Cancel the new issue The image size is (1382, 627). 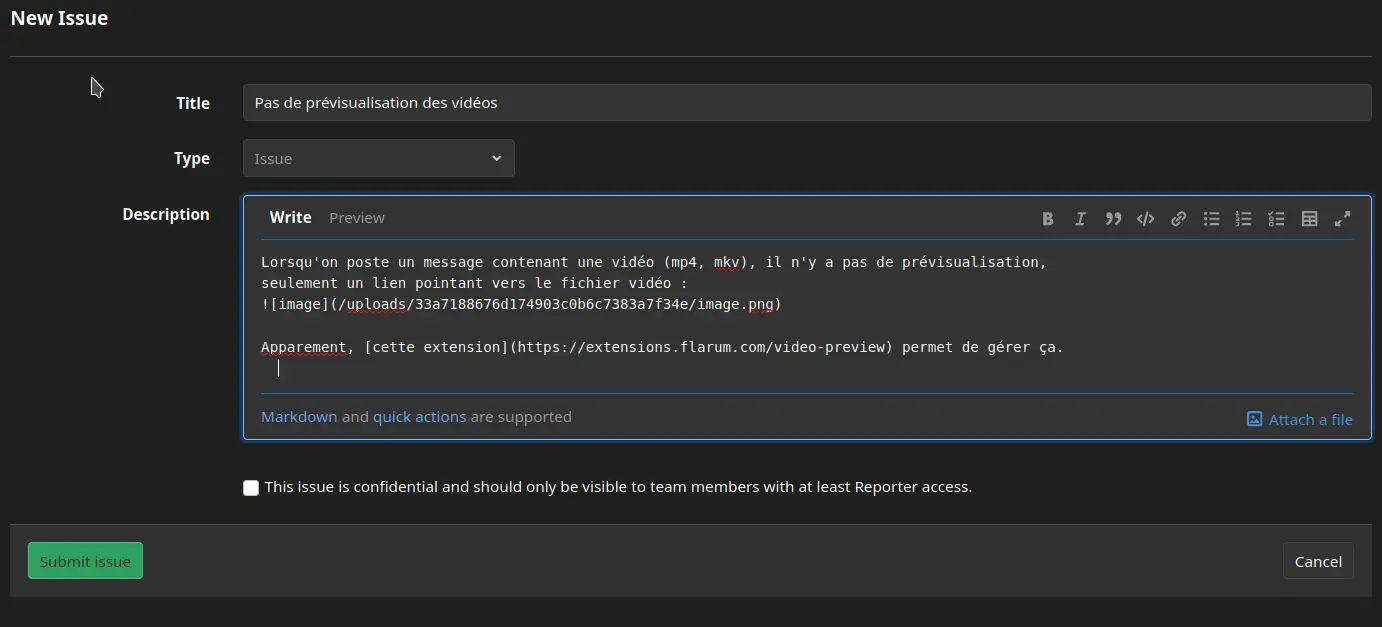click(1318, 561)
